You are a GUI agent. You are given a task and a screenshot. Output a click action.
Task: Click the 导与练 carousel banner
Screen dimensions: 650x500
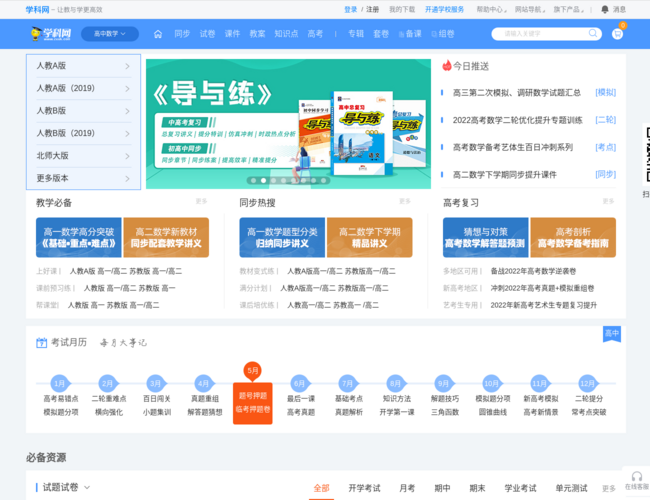coord(288,124)
